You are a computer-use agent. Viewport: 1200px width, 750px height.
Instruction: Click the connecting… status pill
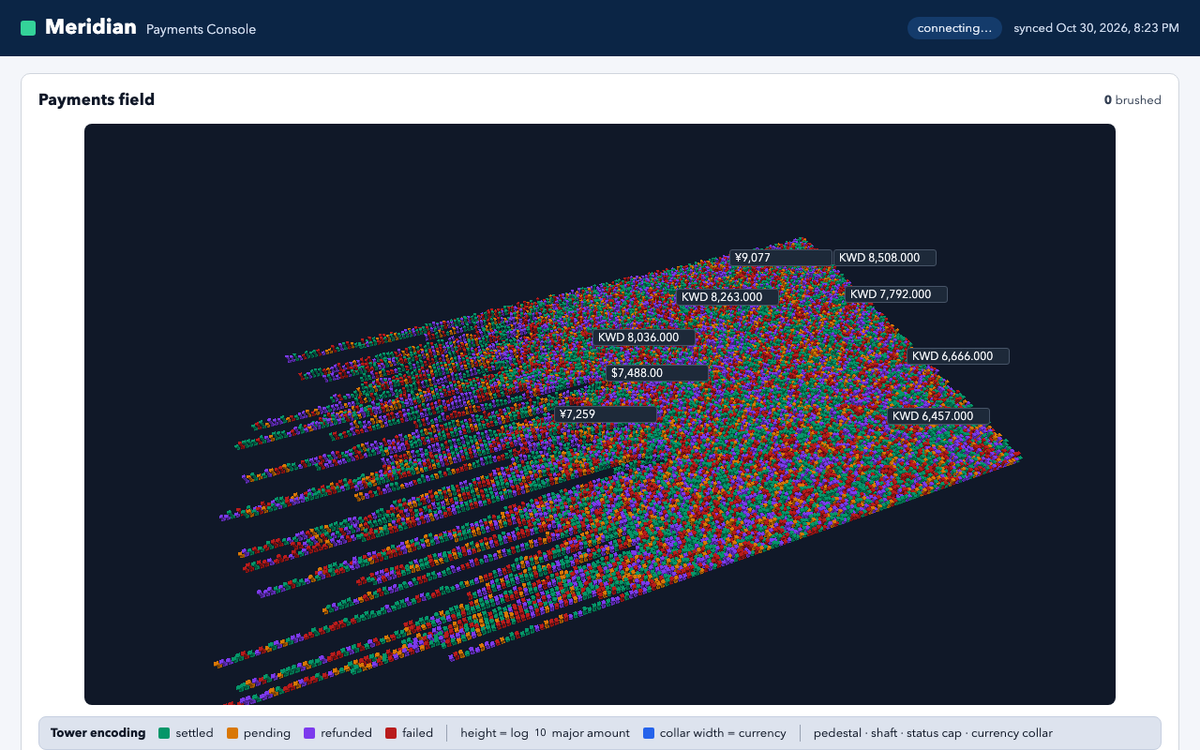click(955, 28)
